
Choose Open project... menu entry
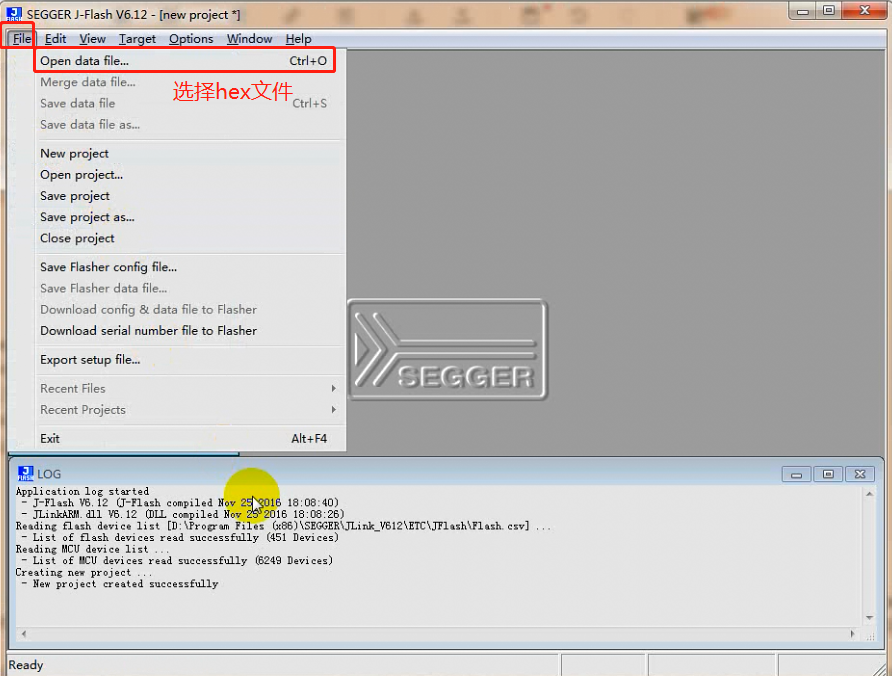[x=191, y=175]
